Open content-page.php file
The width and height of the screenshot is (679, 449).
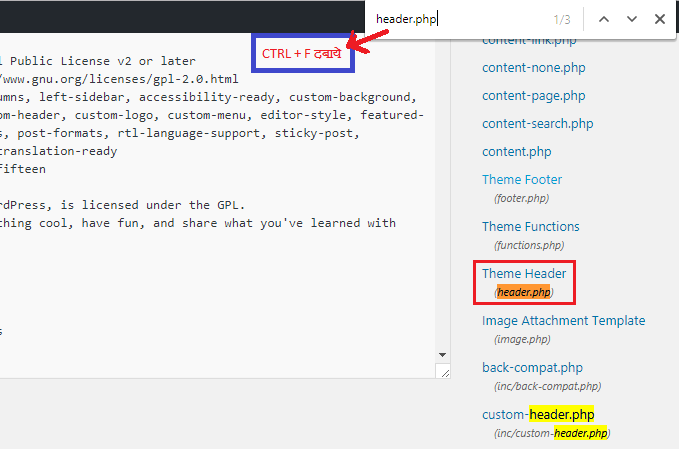[x=534, y=96]
